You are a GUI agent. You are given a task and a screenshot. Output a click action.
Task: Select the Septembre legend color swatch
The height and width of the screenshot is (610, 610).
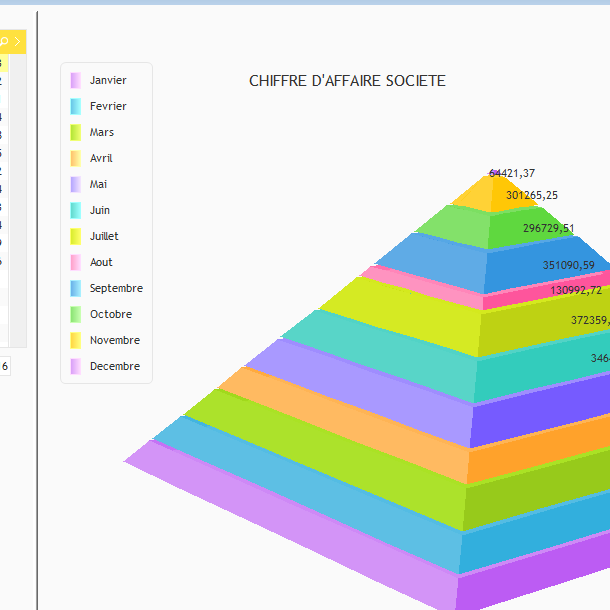(x=75, y=288)
